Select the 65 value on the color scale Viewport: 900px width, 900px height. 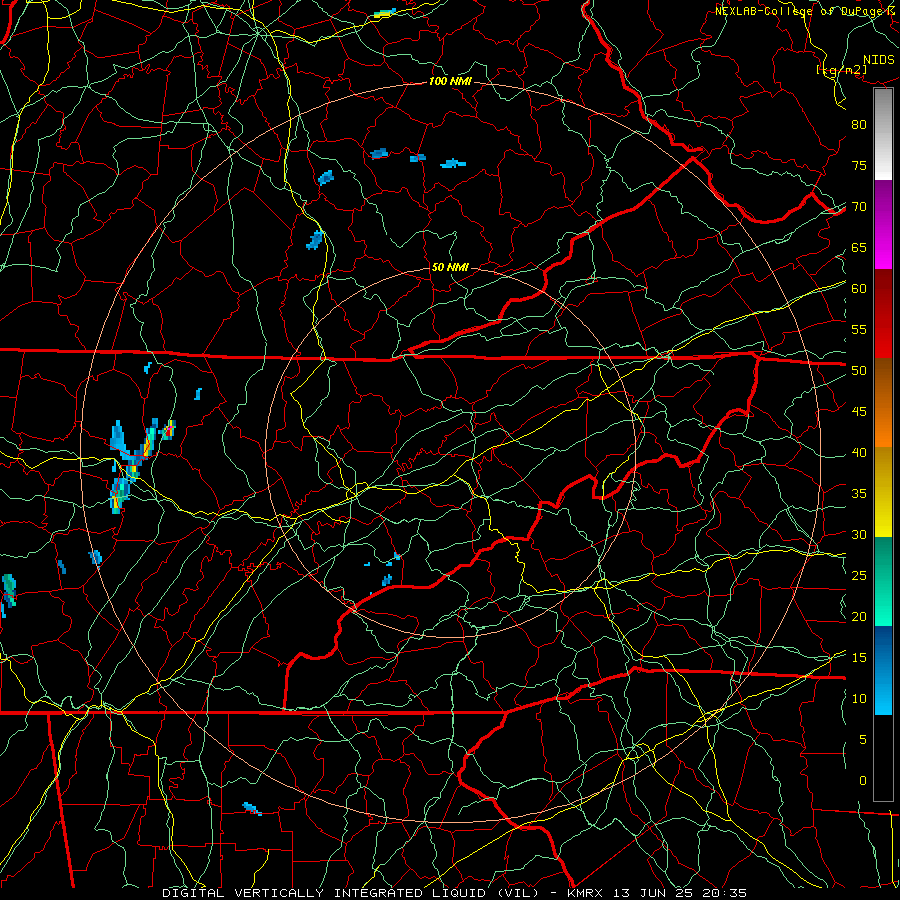(859, 248)
